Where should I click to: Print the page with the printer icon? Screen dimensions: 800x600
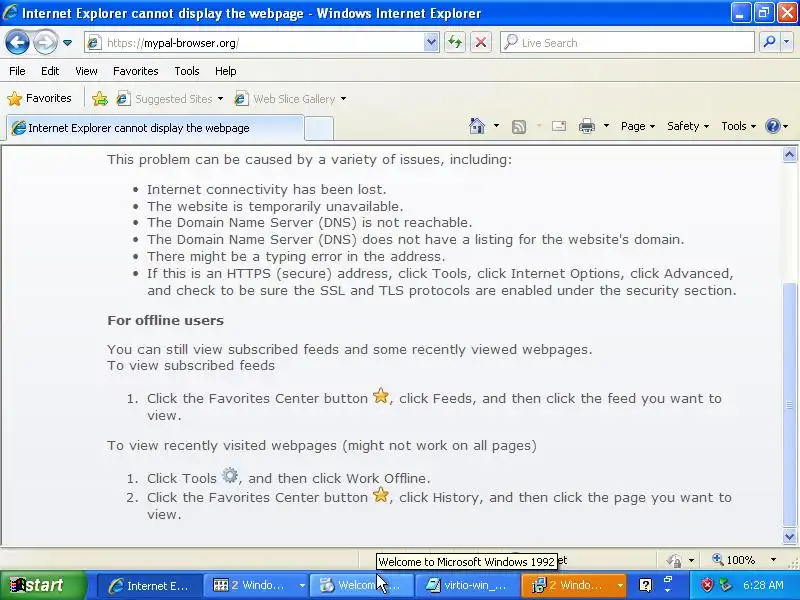click(x=587, y=126)
